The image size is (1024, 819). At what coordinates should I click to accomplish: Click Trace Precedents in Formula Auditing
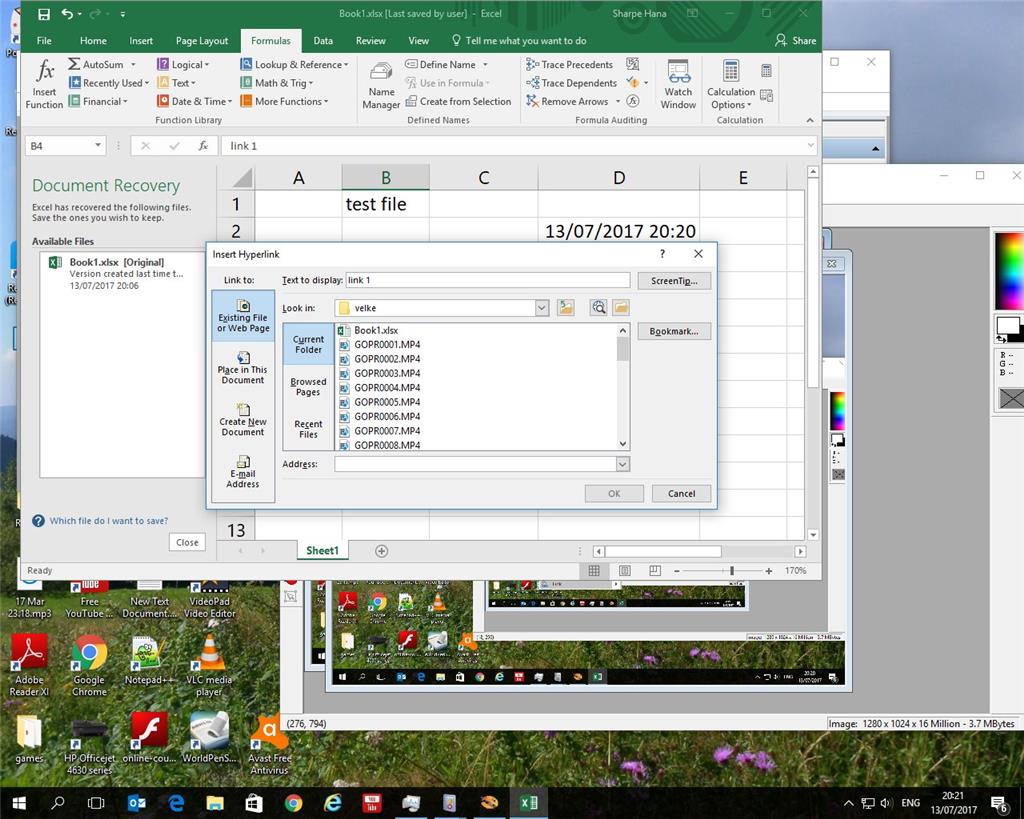click(x=569, y=65)
